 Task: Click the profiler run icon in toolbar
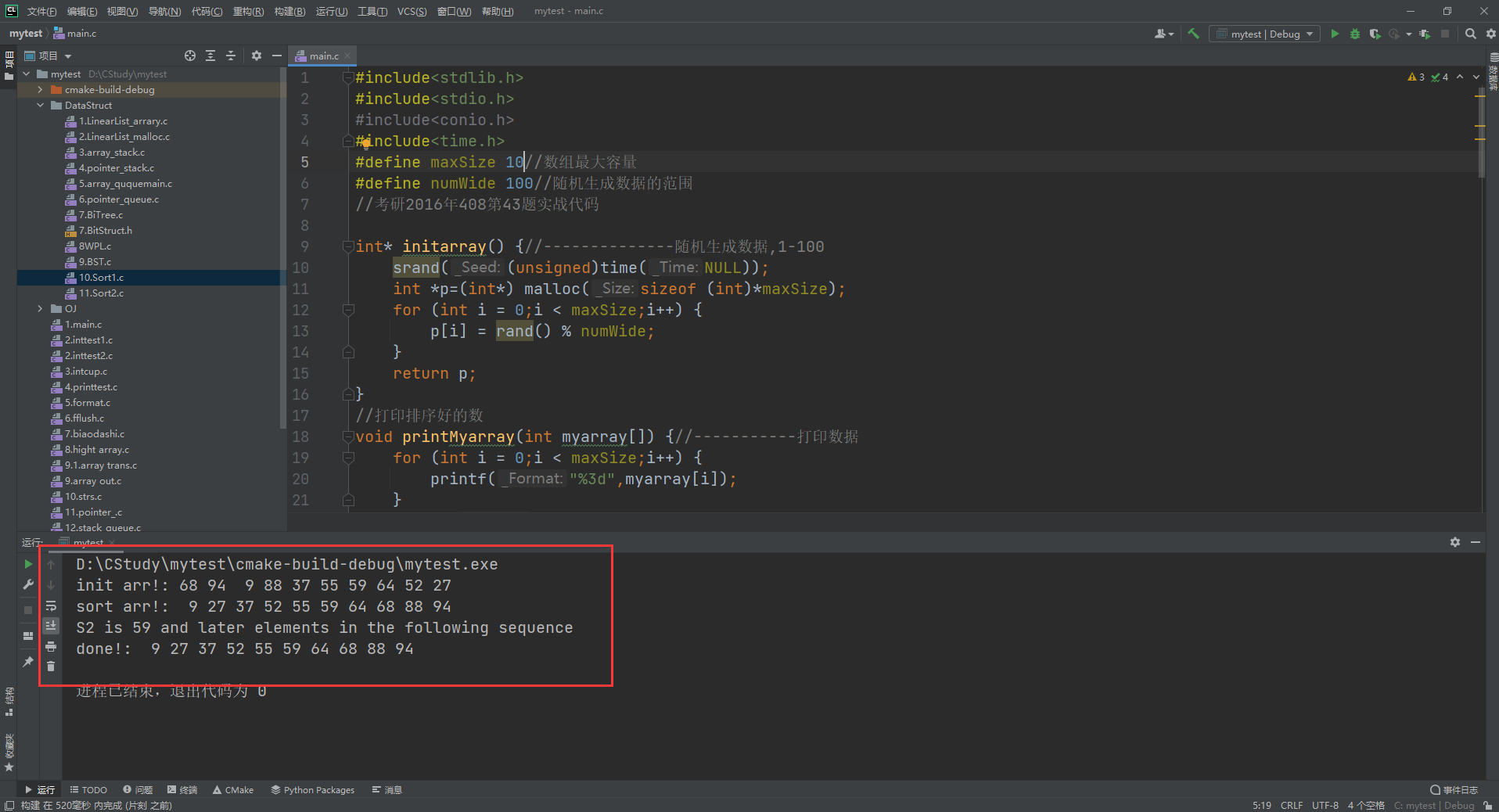coord(1393,34)
